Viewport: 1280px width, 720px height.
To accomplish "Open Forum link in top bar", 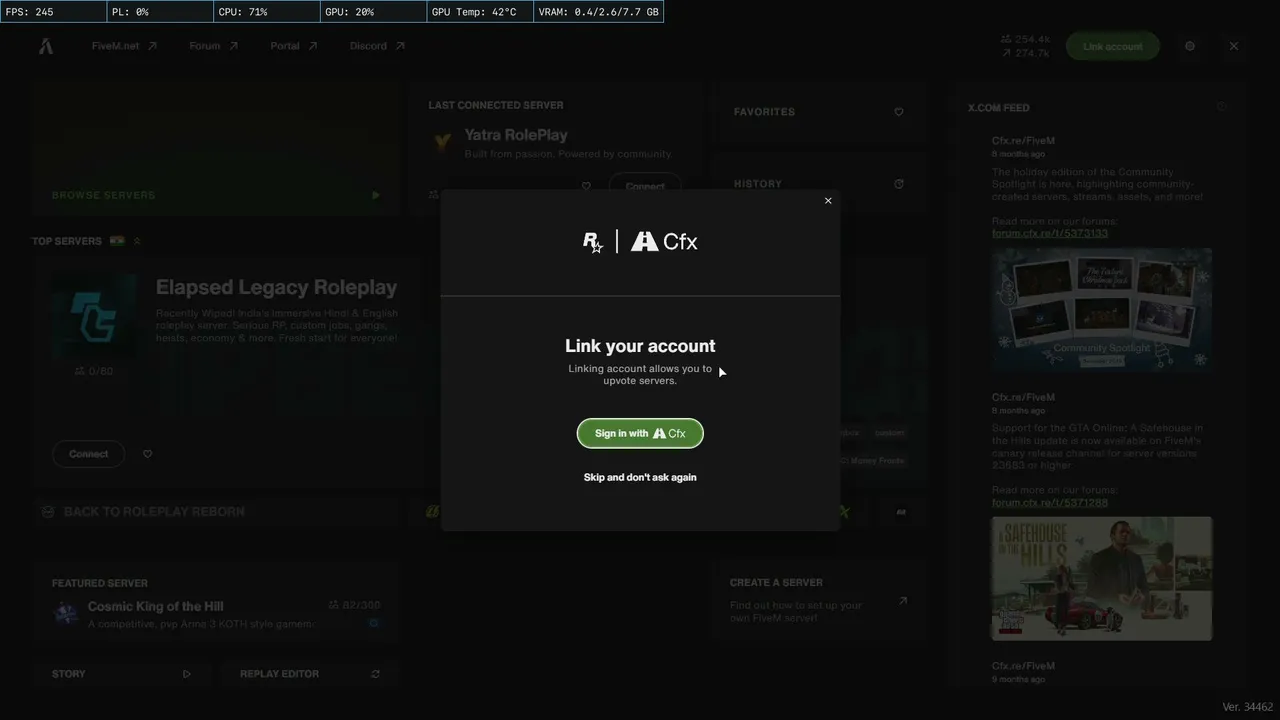I will 213,46.
